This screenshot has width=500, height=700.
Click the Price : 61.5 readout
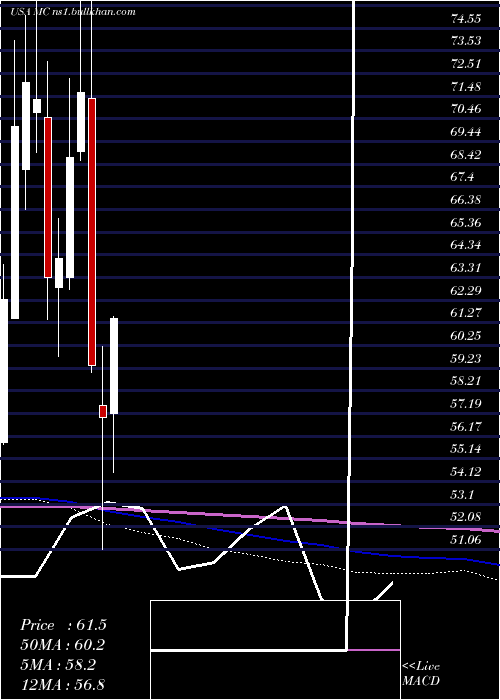coord(63,625)
